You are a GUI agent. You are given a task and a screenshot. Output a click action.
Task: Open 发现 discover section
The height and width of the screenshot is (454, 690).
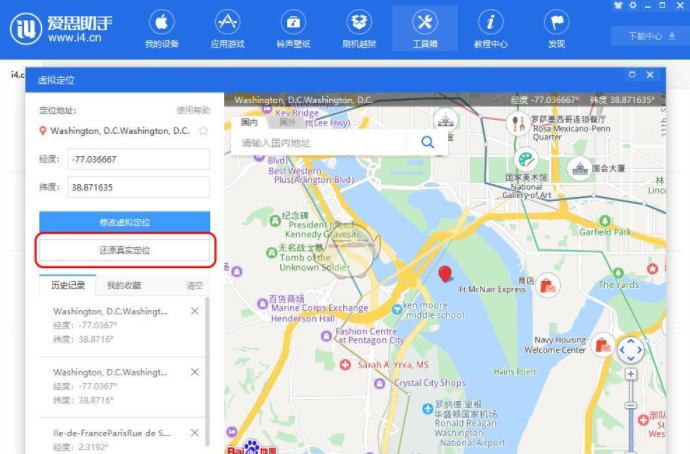[556, 29]
